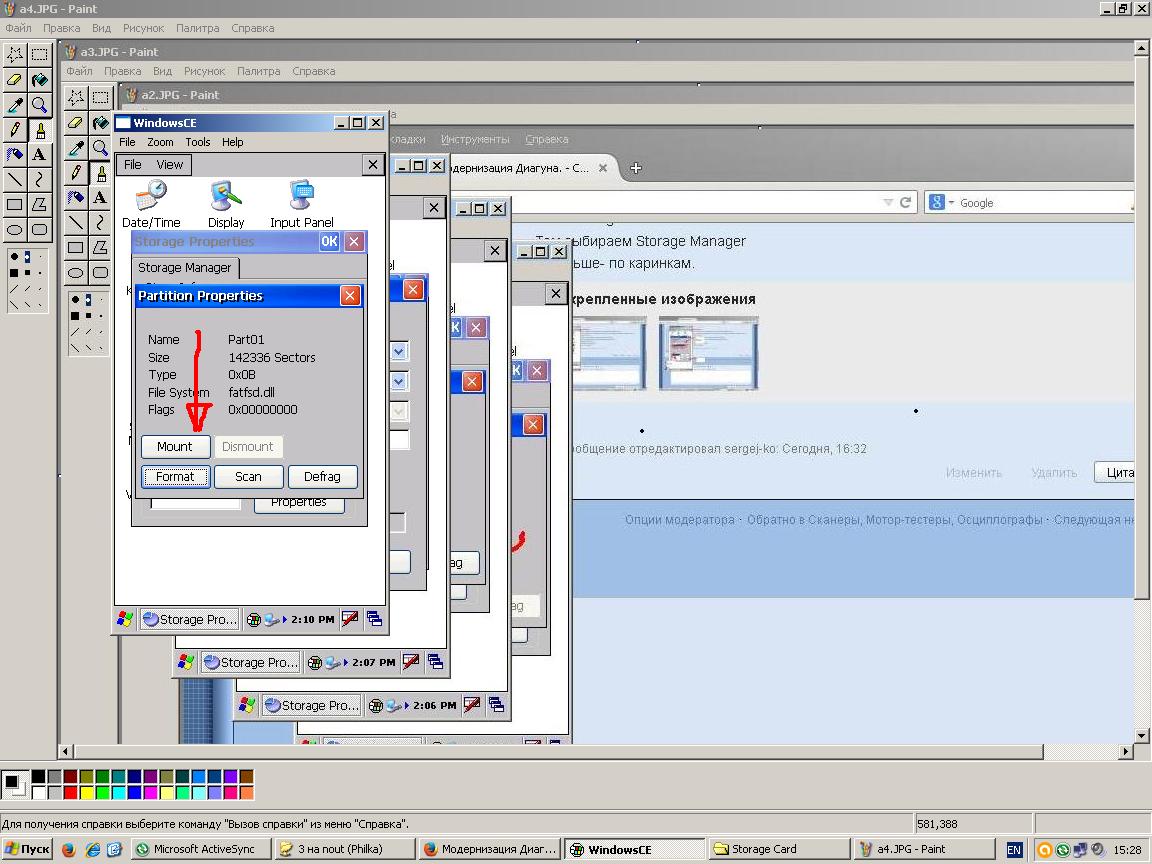Select the Text tool in the outermost Paint toolbox
Viewport: 1152px width, 864px height.
[39, 155]
